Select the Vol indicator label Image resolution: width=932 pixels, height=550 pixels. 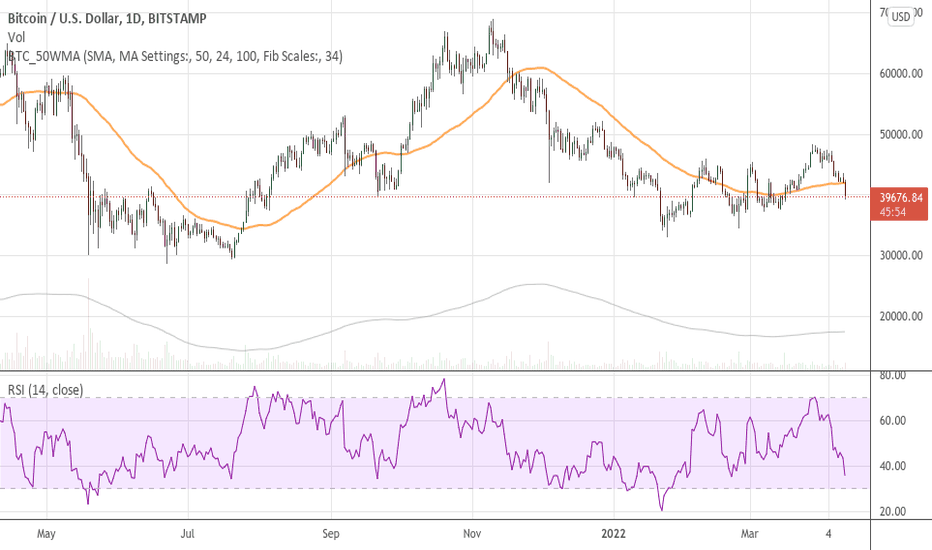17,37
